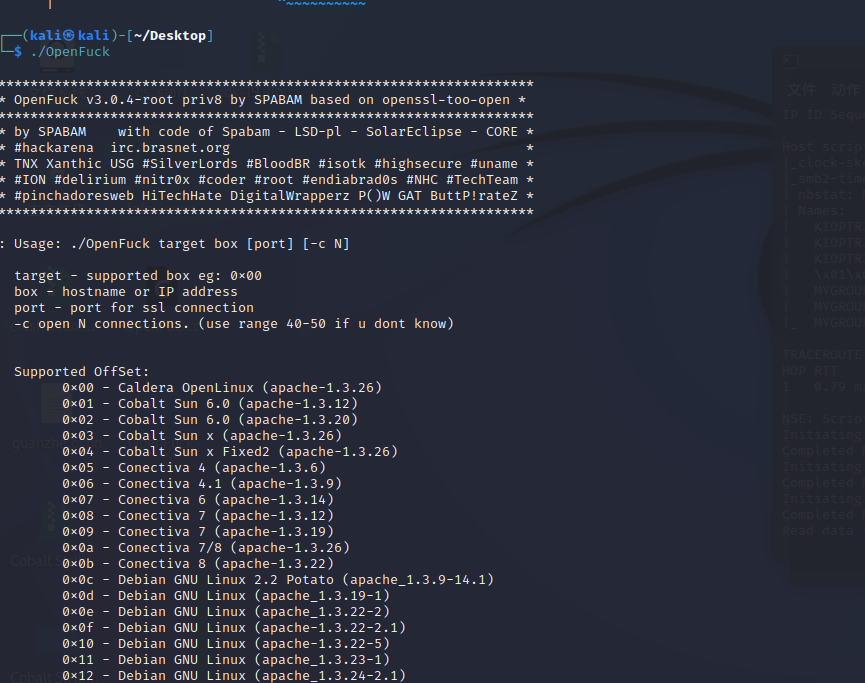Click the 0x03 Cobalt Sun x row
Image resolution: width=865 pixels, height=683 pixels.
click(202, 436)
